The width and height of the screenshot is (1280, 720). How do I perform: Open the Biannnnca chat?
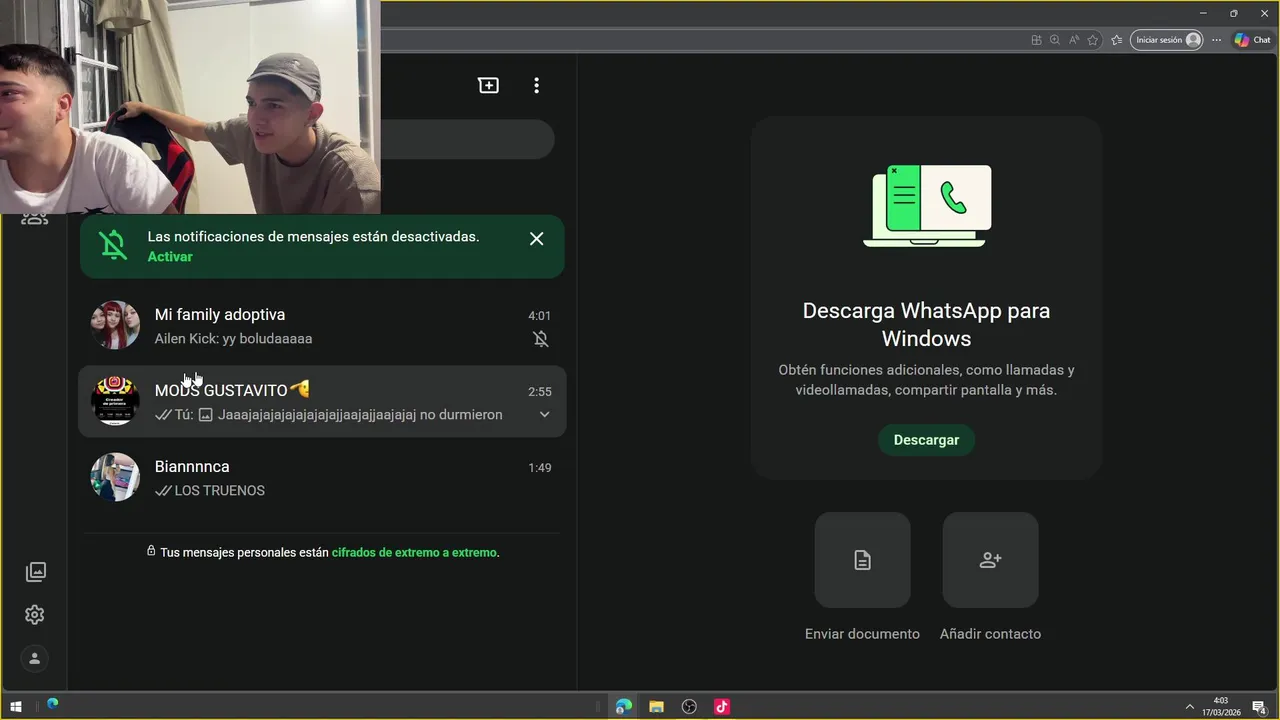tap(322, 478)
